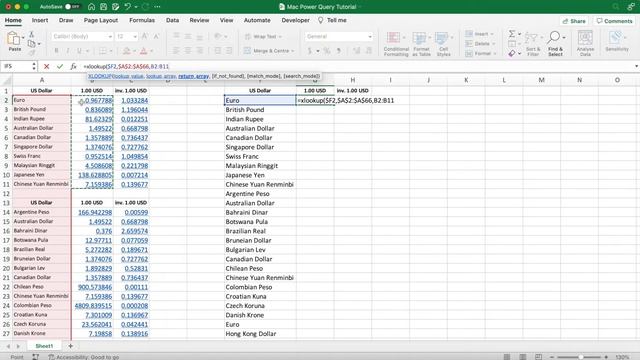Click cell showing Hong Kong Dollar
640x360 pixels.
coord(260,334)
